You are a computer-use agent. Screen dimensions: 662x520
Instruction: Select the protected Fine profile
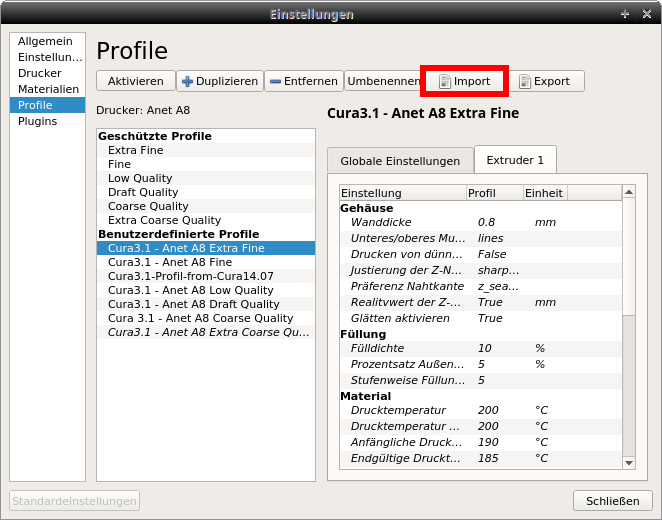(x=206, y=164)
